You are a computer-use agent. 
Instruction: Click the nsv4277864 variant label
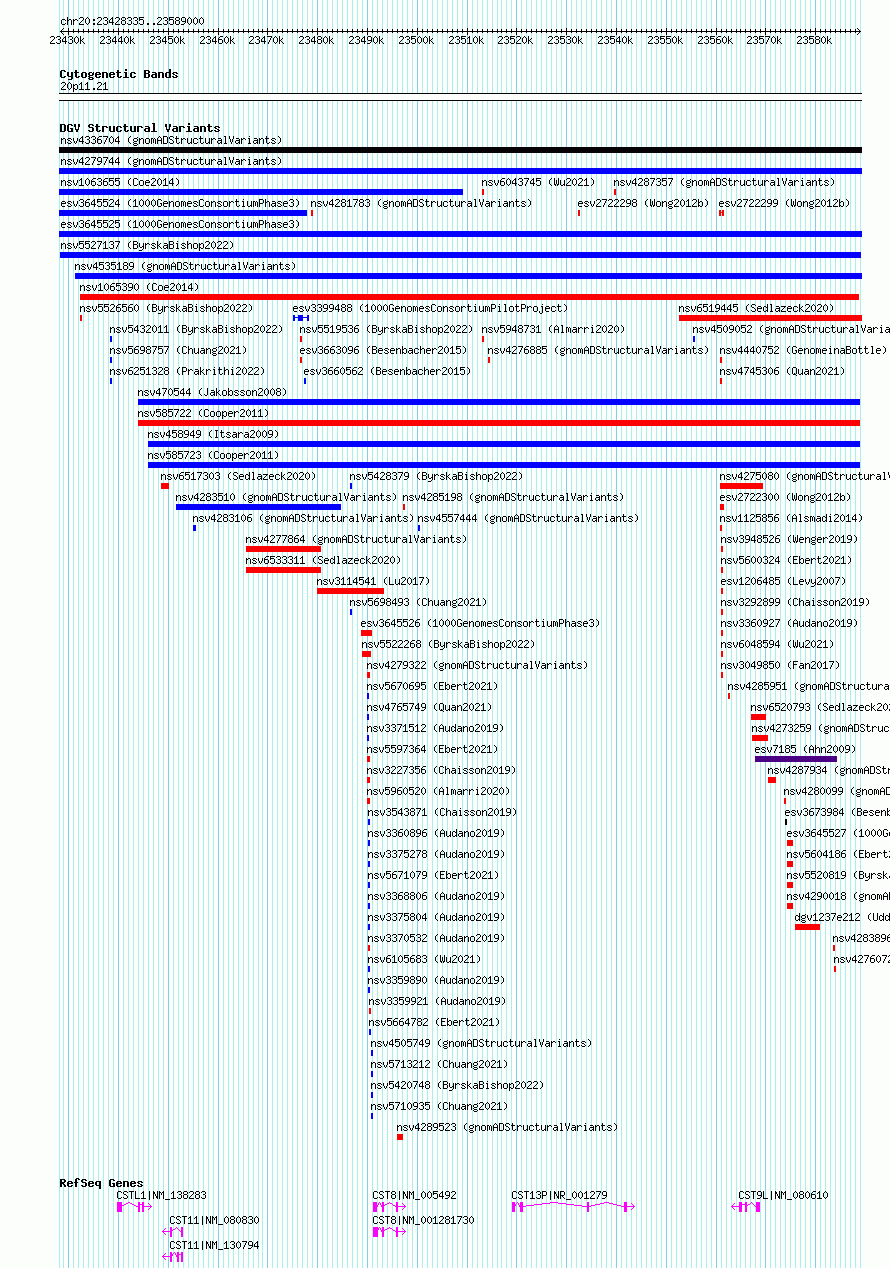[356, 539]
